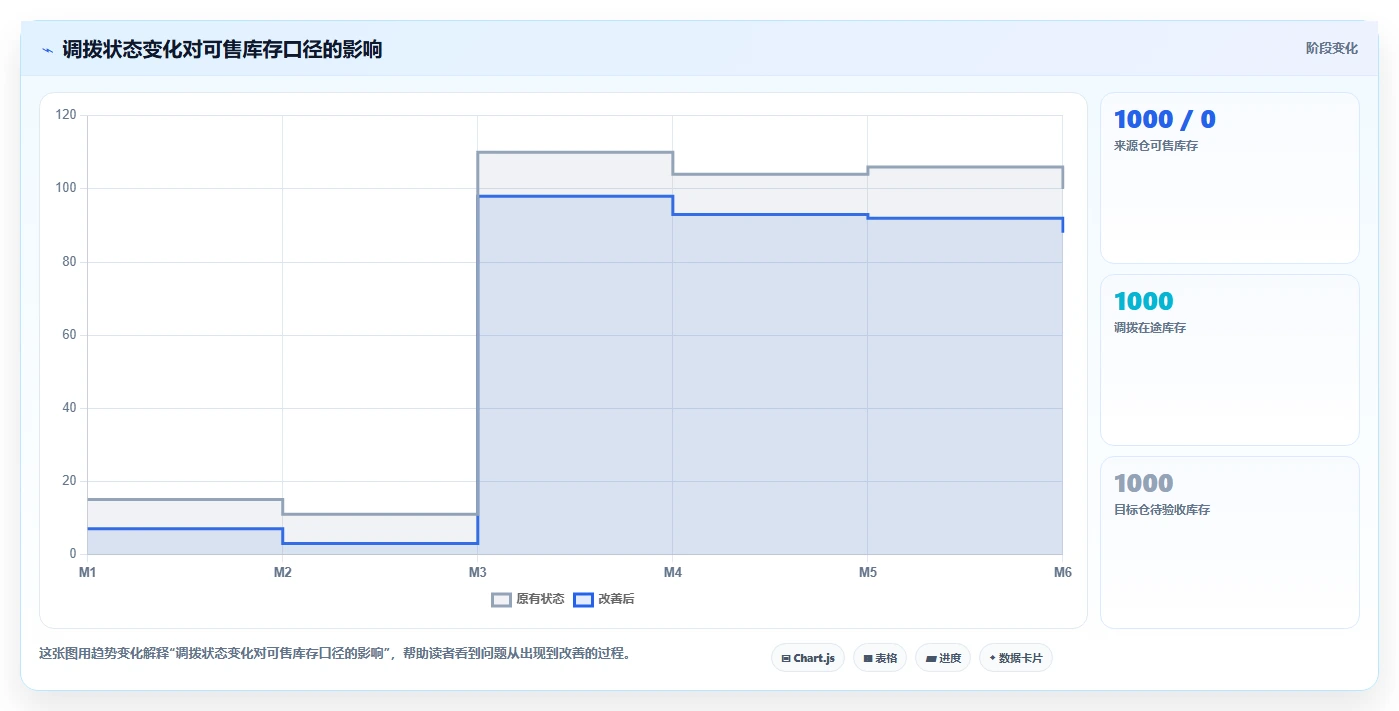Open the 来源仓可售库存 card
This screenshot has height=711, width=1399.
click(x=1230, y=178)
